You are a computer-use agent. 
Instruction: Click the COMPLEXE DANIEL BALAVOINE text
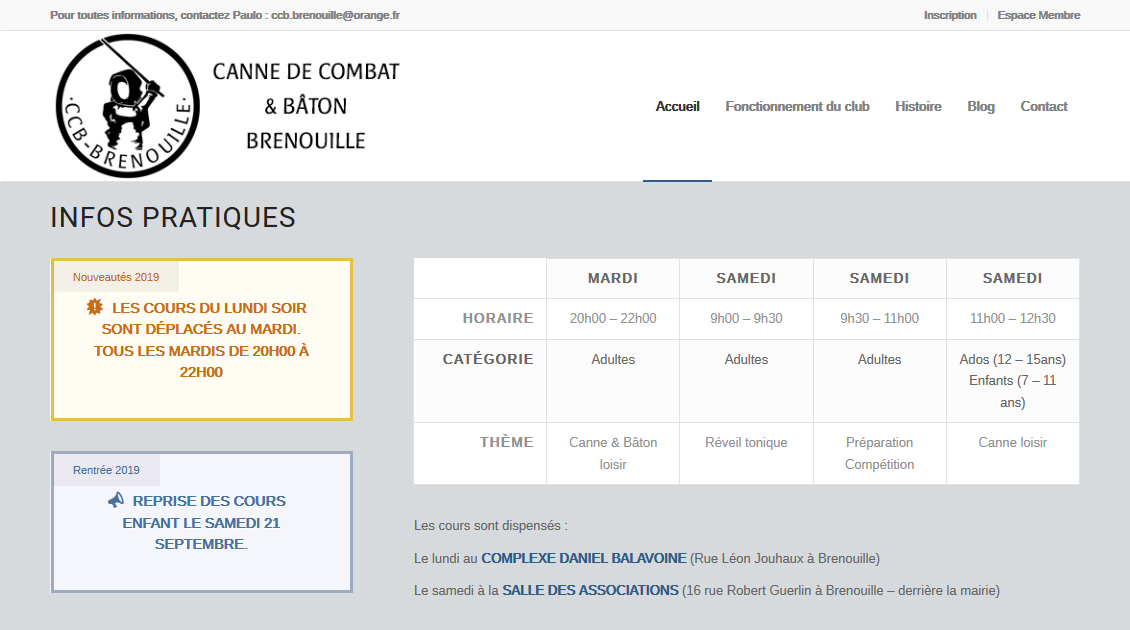[583, 558]
